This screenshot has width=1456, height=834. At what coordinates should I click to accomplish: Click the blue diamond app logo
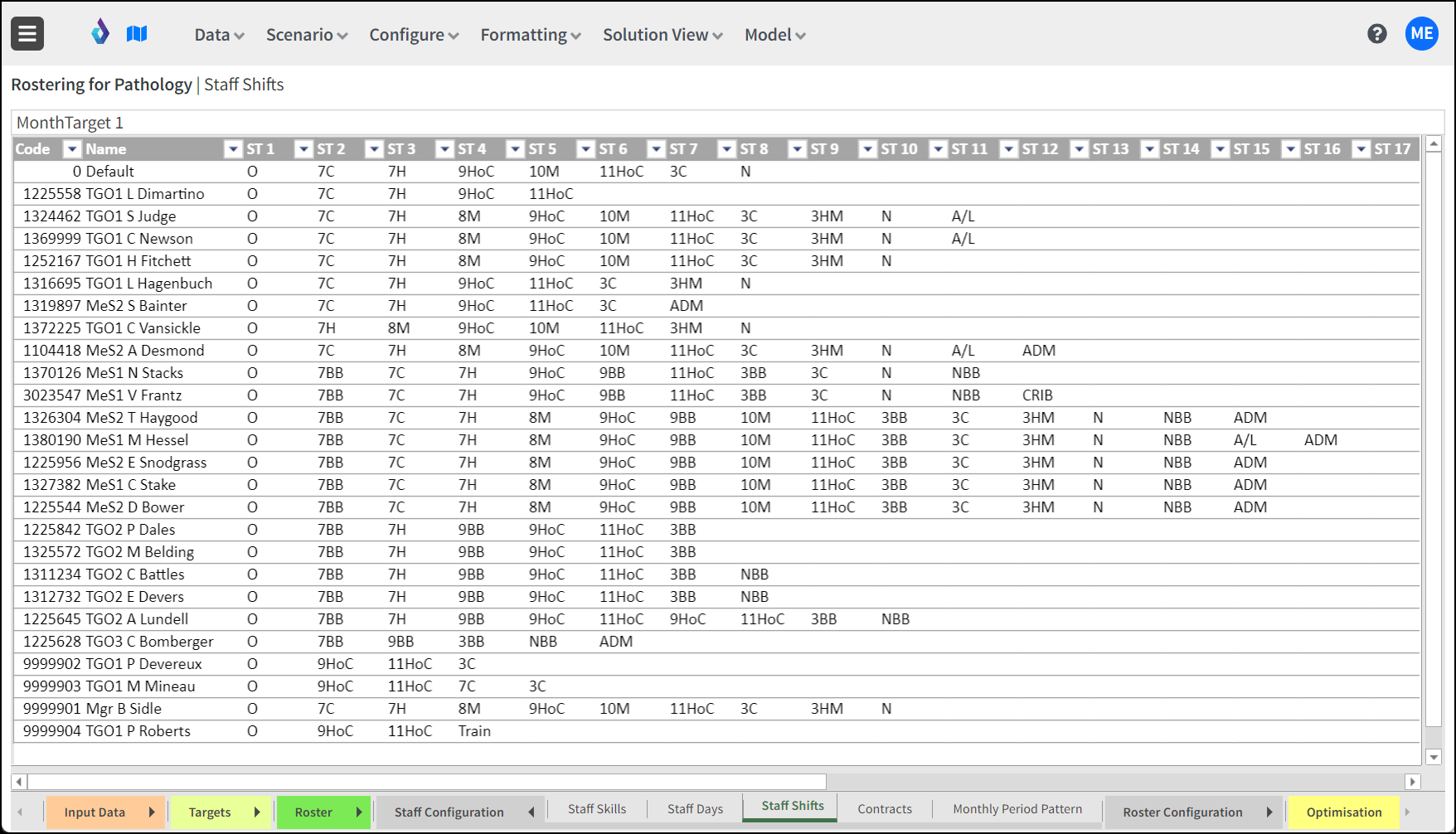click(x=100, y=33)
